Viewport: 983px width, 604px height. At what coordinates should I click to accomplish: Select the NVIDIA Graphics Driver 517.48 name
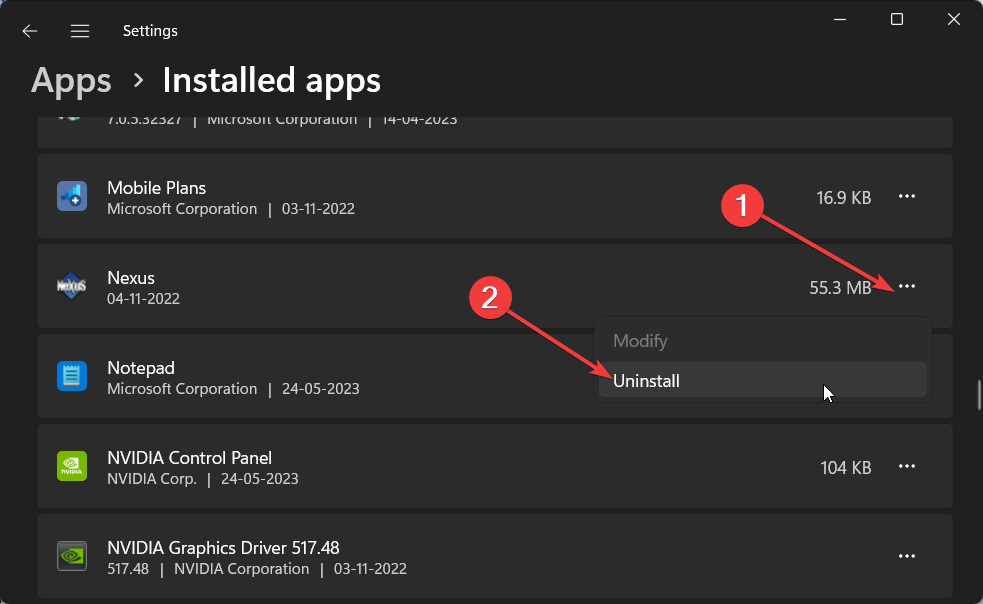tap(223, 548)
